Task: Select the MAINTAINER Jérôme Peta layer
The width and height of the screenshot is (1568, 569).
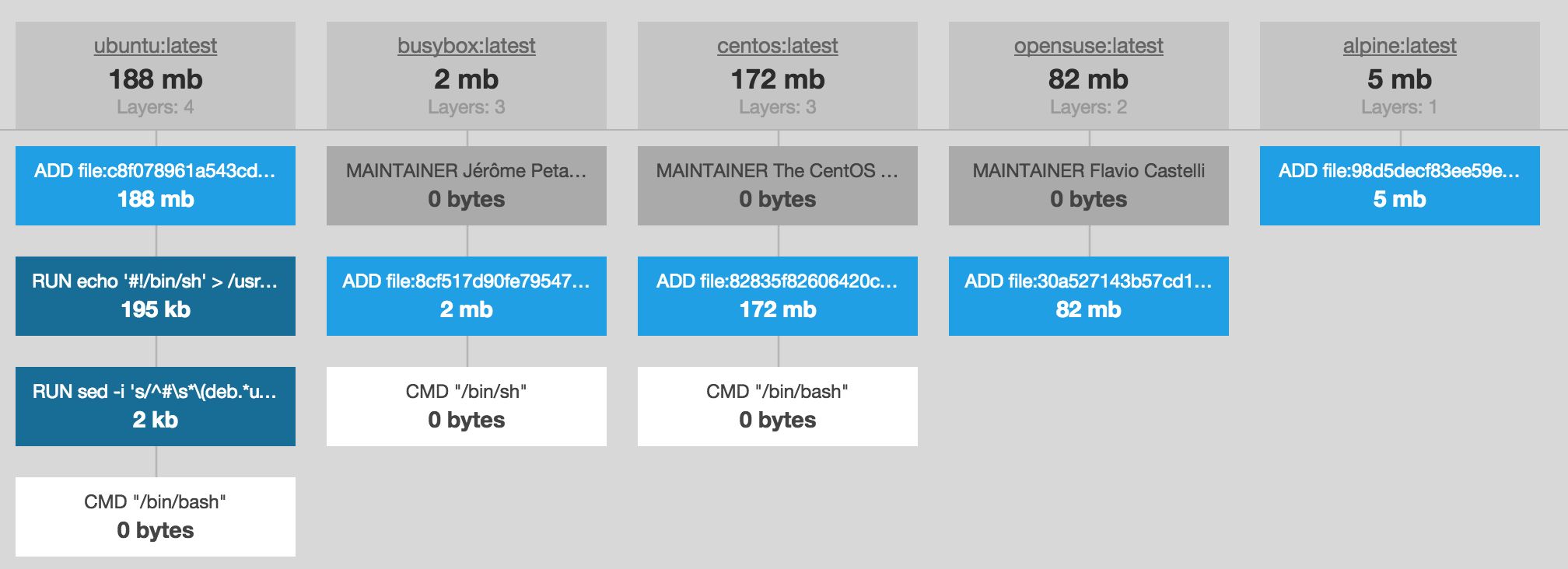Action: click(x=467, y=186)
